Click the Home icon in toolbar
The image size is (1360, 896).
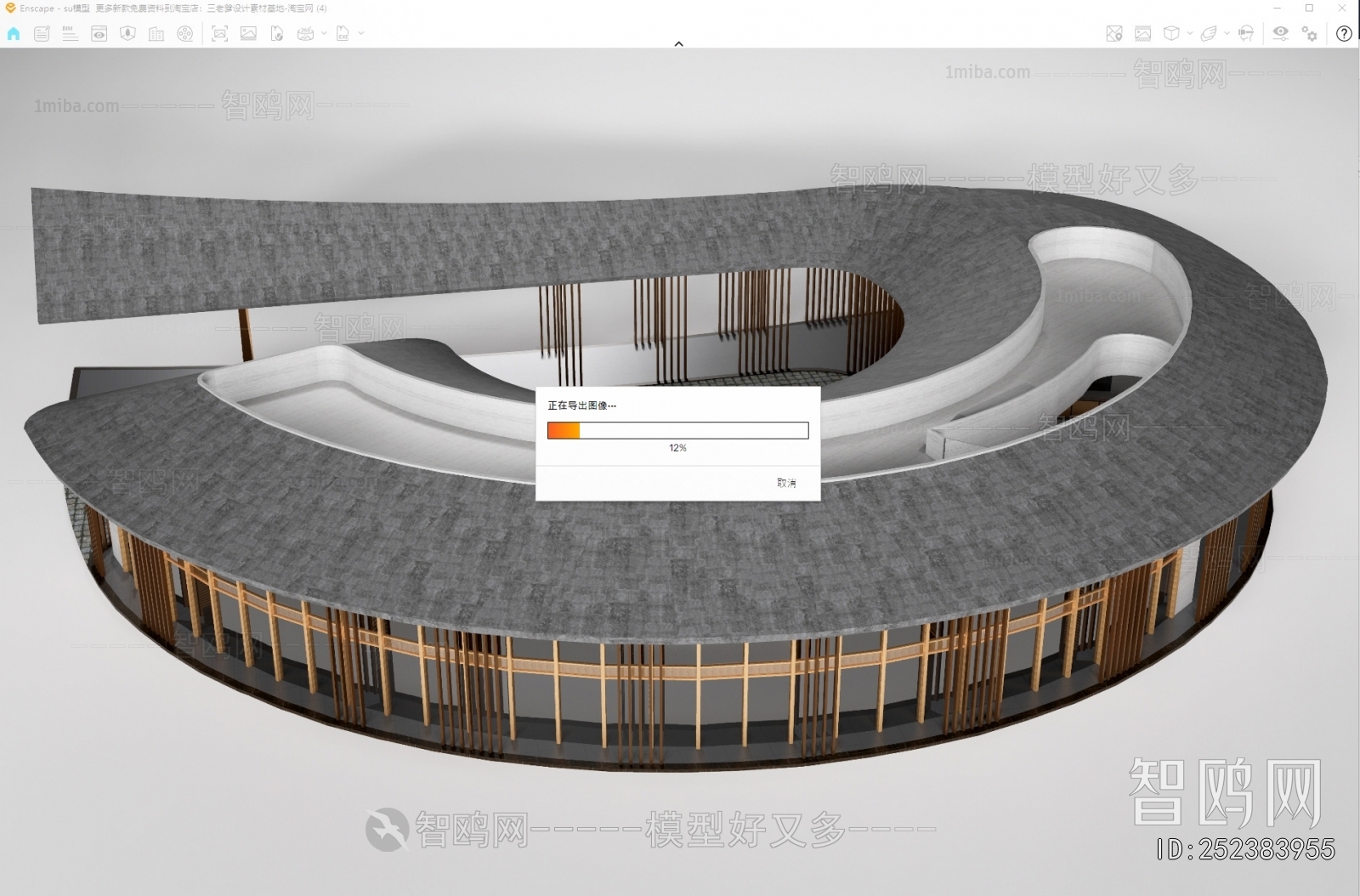pyautogui.click(x=14, y=34)
